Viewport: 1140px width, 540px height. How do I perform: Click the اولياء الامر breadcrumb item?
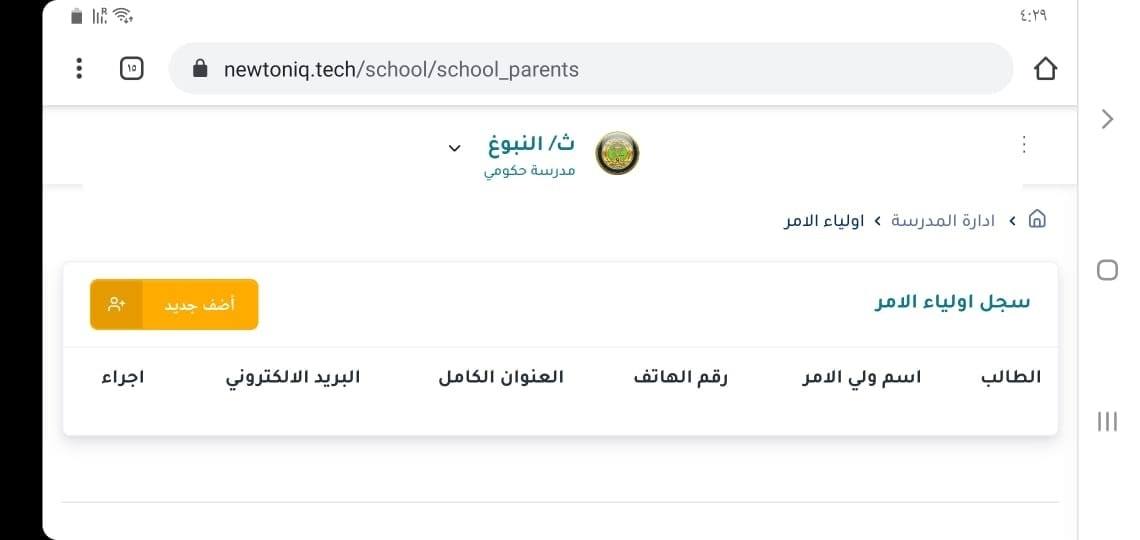click(824, 220)
